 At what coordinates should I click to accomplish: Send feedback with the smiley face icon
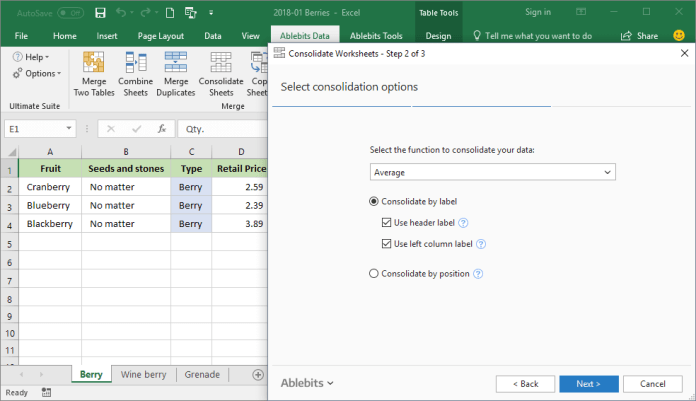tap(679, 36)
